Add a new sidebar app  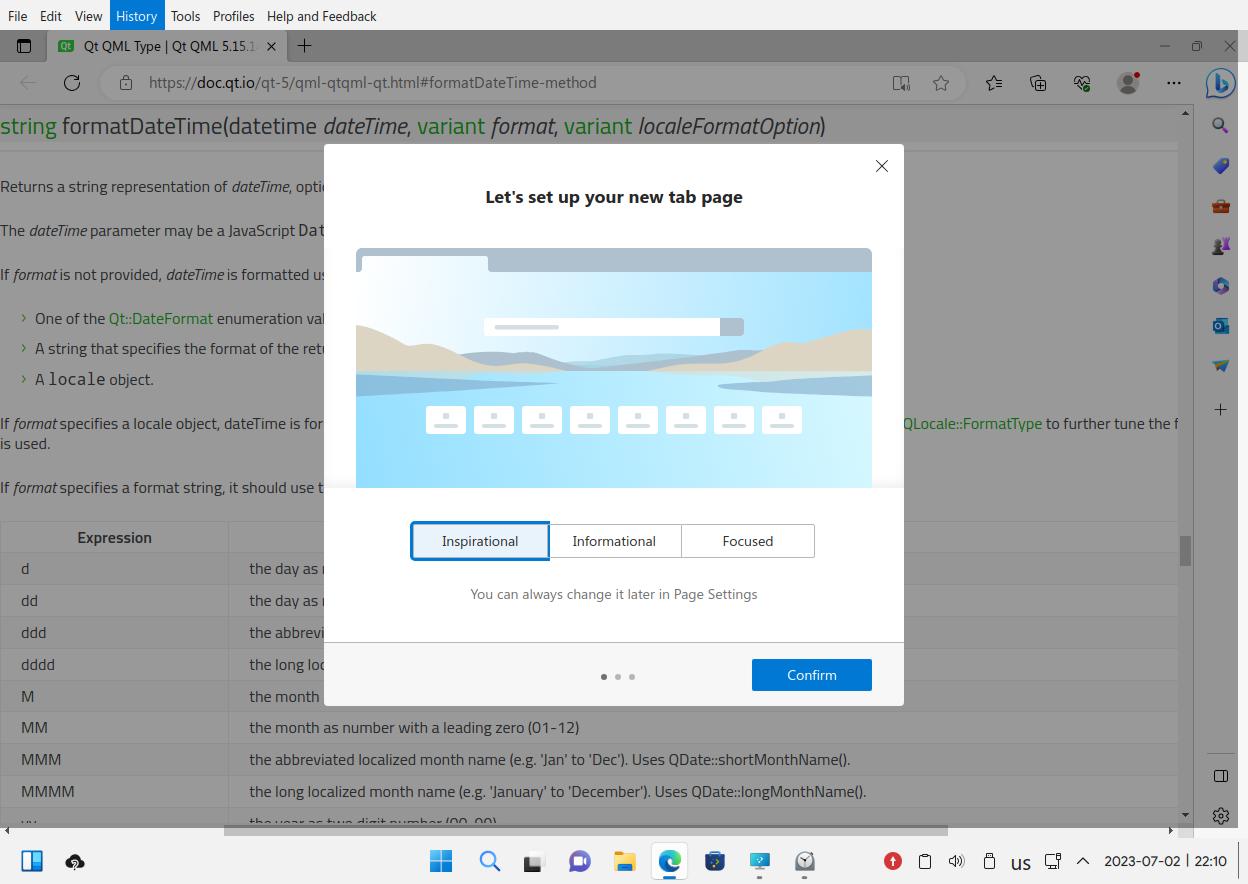click(x=1220, y=410)
